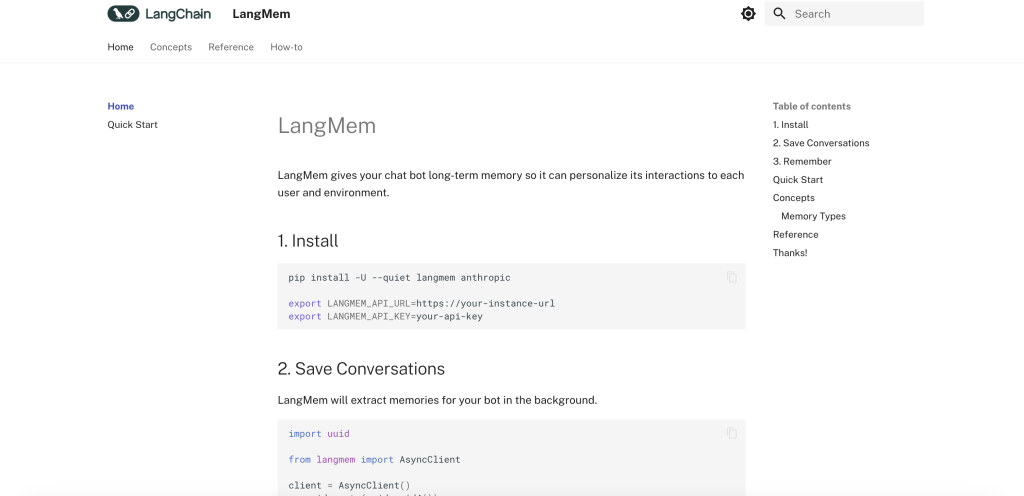Click the search magnifier icon
The width and height of the screenshot is (1024, 496).
tap(780, 14)
